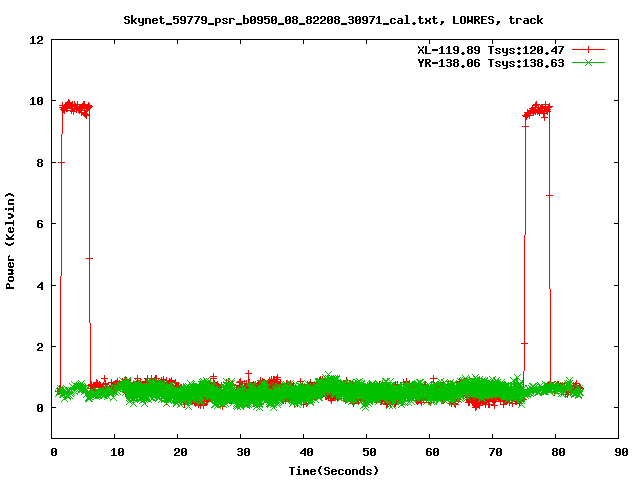Click the y-axis tick label '10'

coord(36,101)
